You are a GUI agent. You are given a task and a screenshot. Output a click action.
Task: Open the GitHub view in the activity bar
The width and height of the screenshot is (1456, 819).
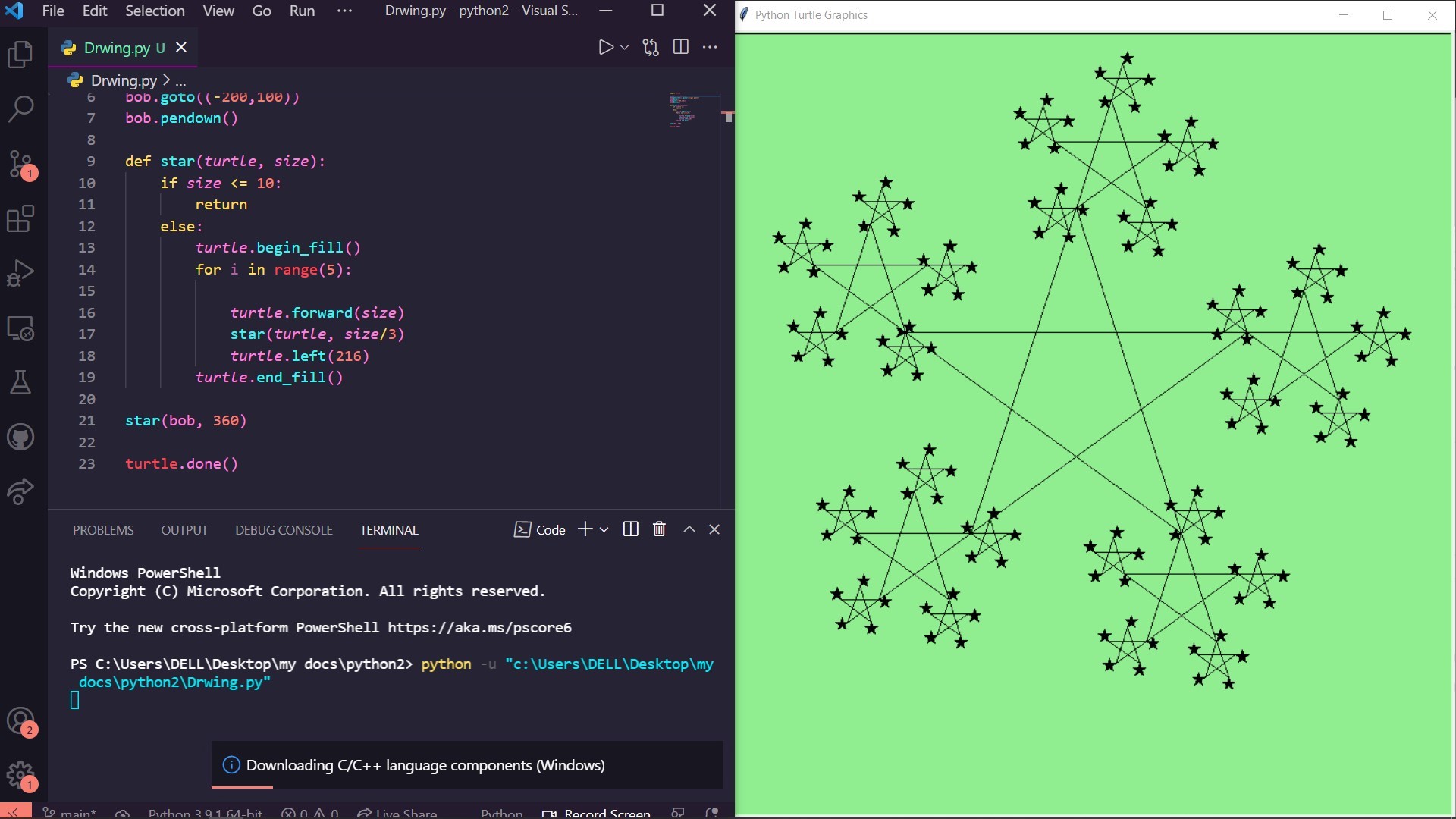click(20, 437)
